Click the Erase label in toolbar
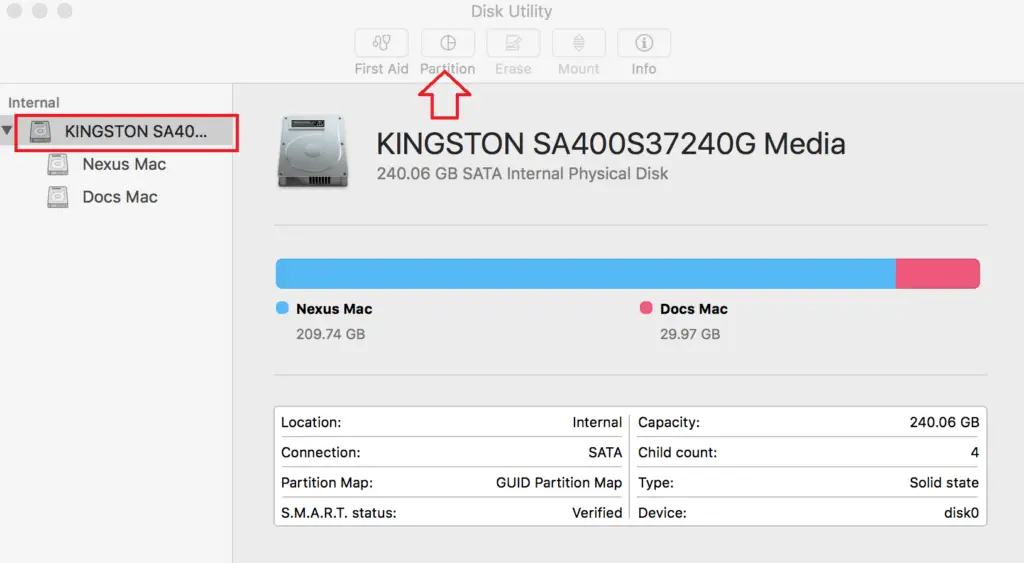 click(513, 69)
